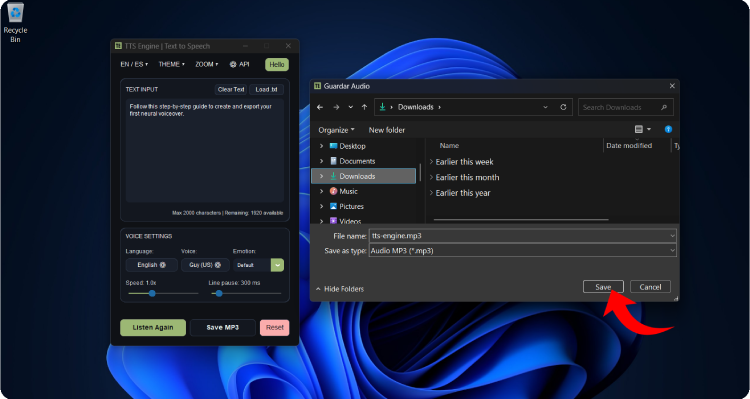Open view options dropdown arrow
The width and height of the screenshot is (750, 399).
[649, 129]
